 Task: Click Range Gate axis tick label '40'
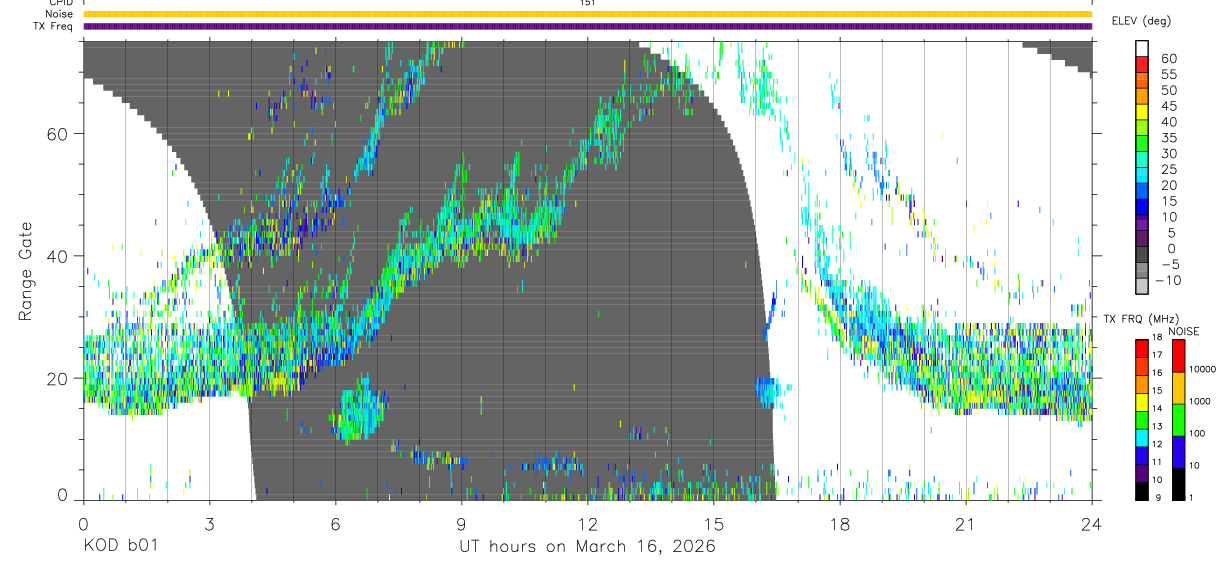(56, 256)
